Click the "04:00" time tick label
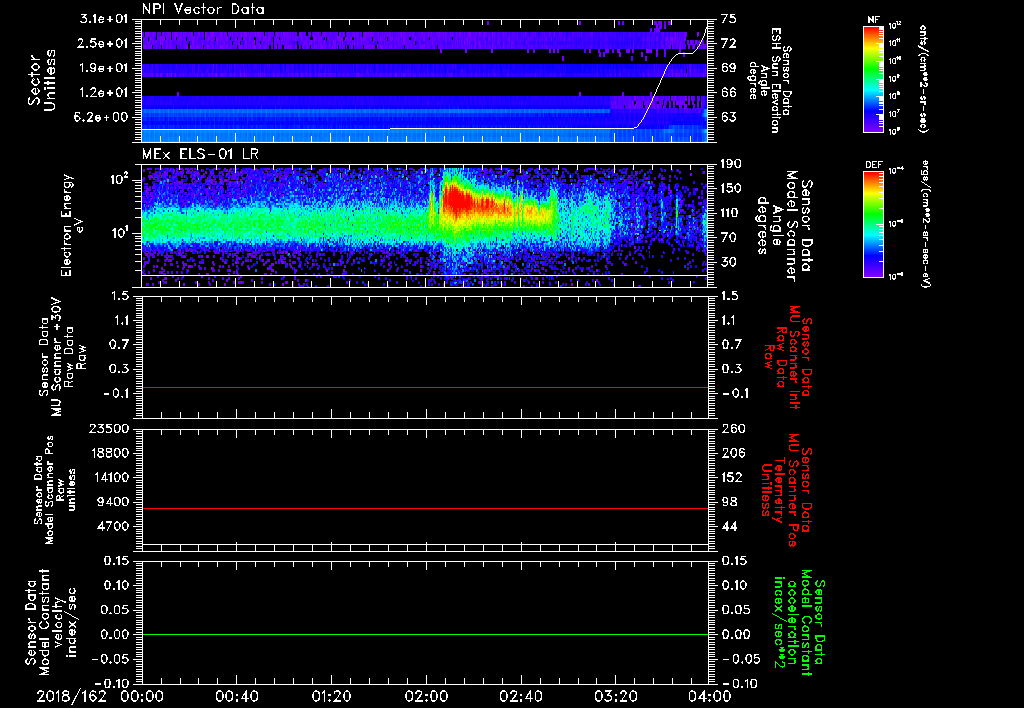Screen dimensions: 1024x708 click(710, 697)
